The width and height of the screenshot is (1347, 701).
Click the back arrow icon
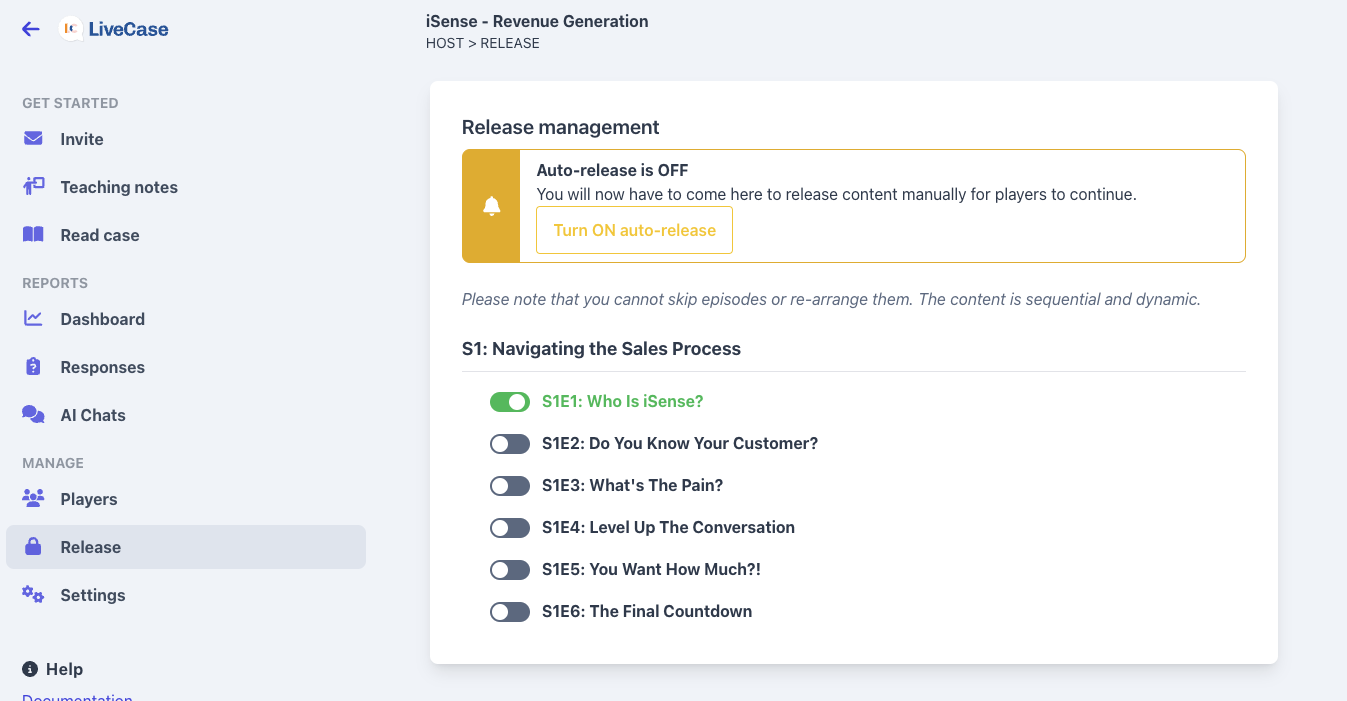pos(31,29)
